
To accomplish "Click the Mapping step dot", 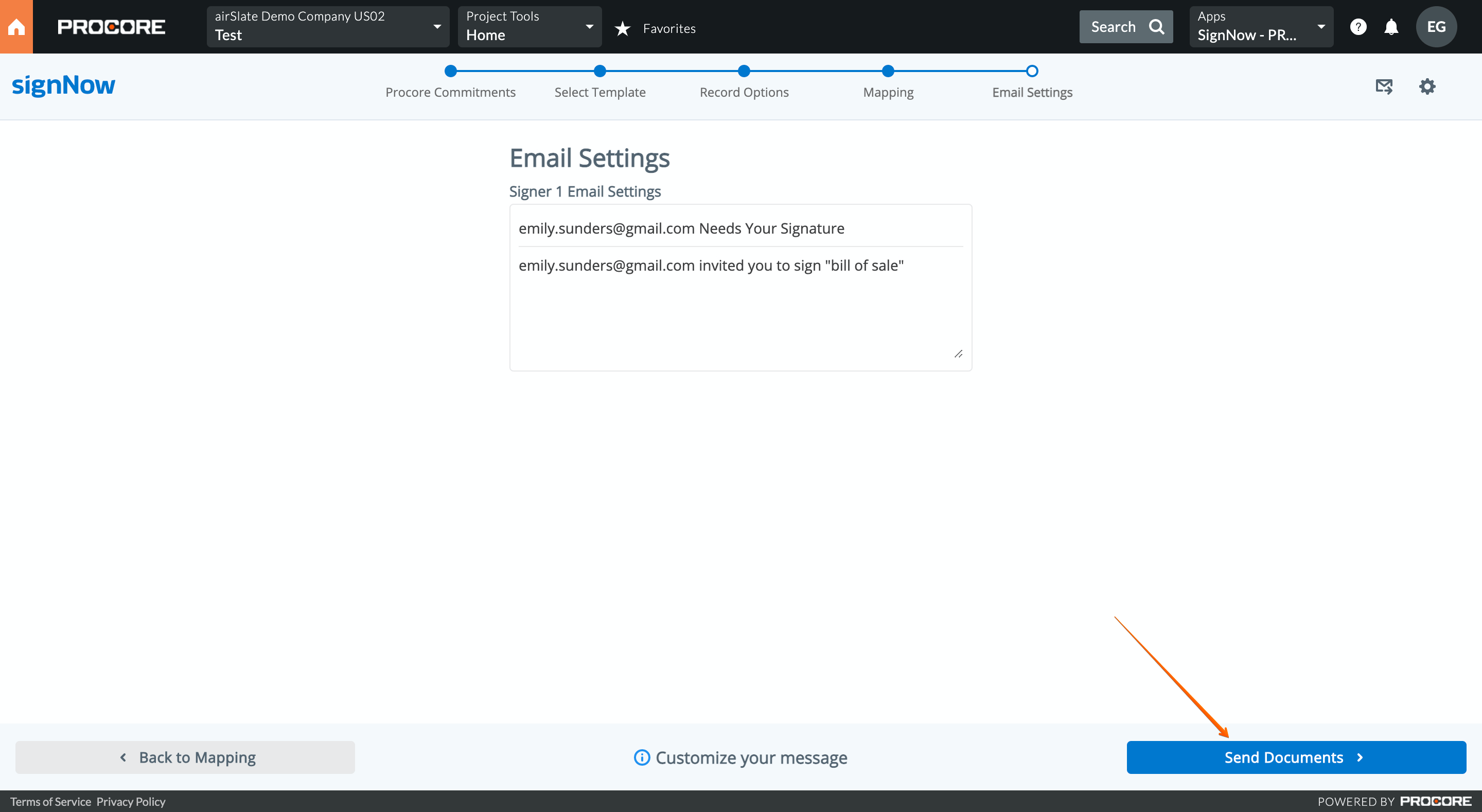I will 888,71.
